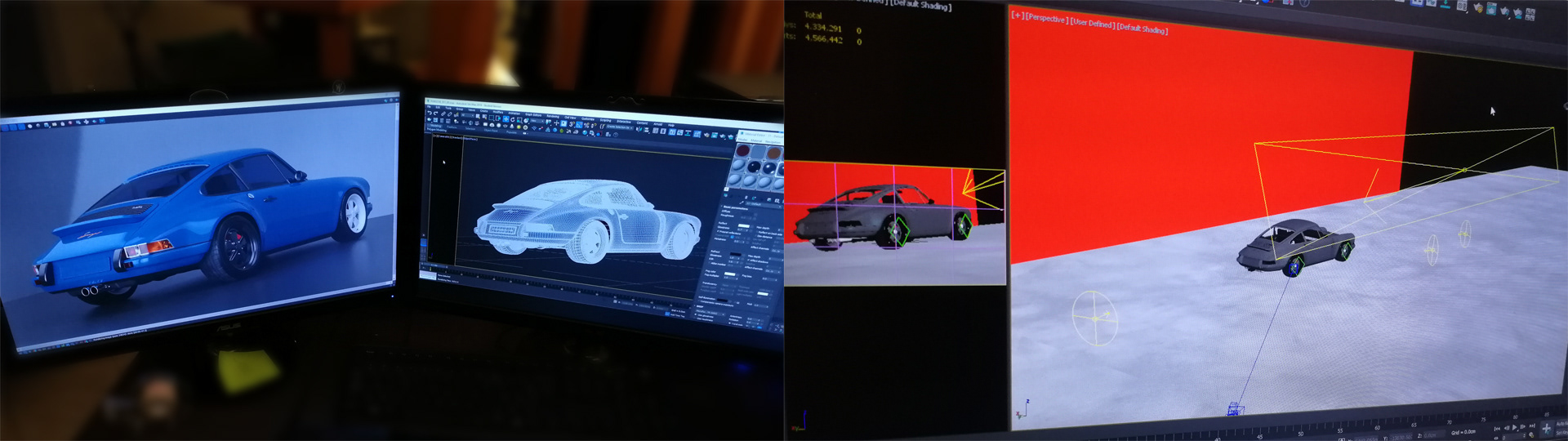This screenshot has width=1568, height=441.
Task: Click frame 50 on the timeline ruler
Action: (1301, 434)
